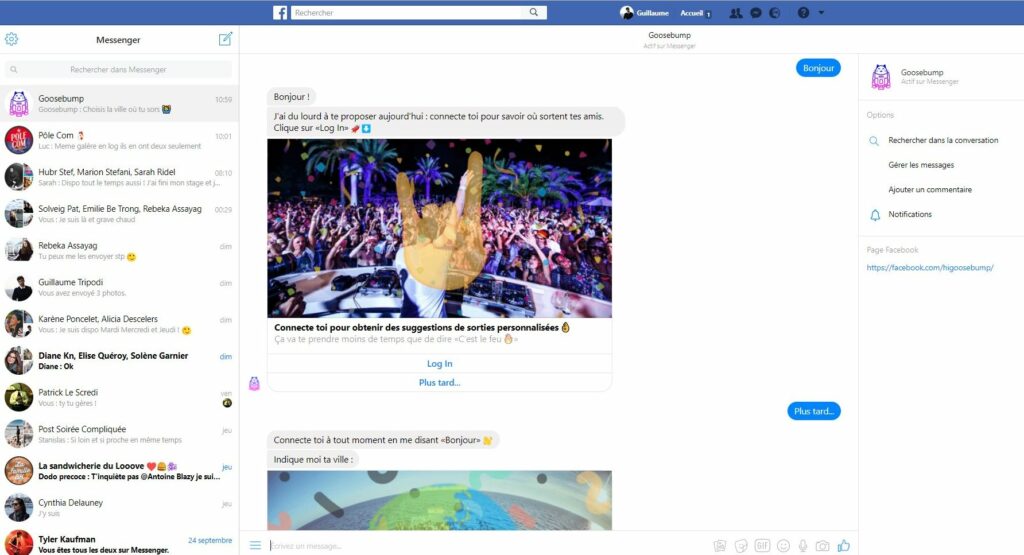
Task: Open Hubr Stef, Marion Stefani conversation
Action: point(120,177)
